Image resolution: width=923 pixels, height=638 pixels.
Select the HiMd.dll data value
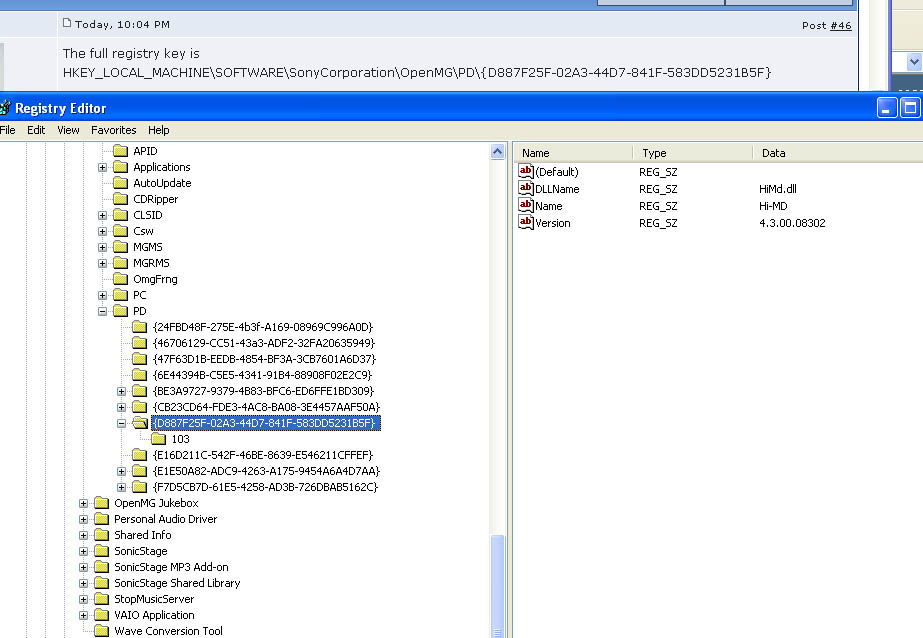pyautogui.click(x=778, y=188)
